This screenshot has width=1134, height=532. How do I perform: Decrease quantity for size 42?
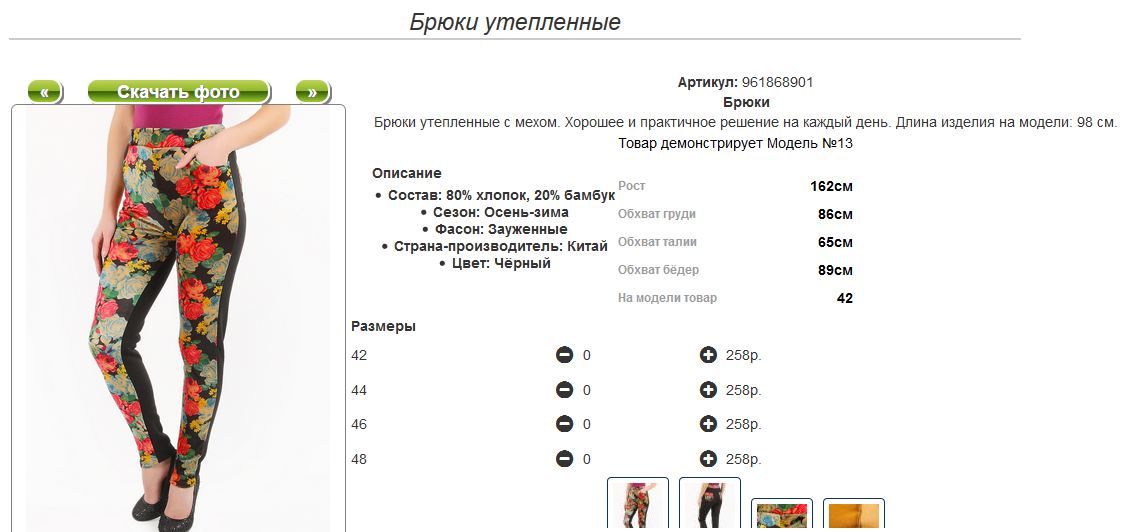pos(564,355)
